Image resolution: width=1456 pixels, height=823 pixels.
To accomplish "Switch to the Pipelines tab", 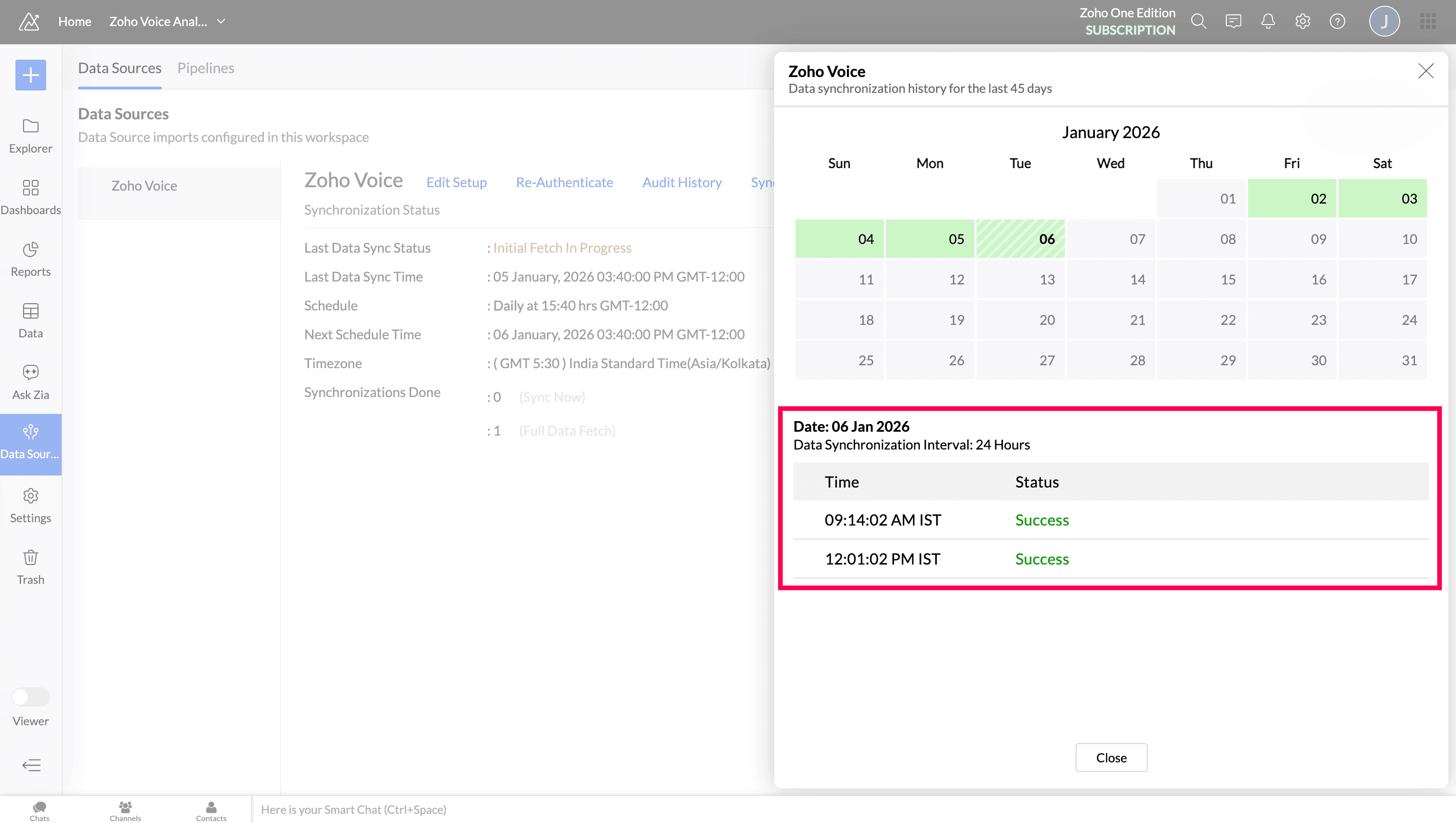I will tap(206, 68).
